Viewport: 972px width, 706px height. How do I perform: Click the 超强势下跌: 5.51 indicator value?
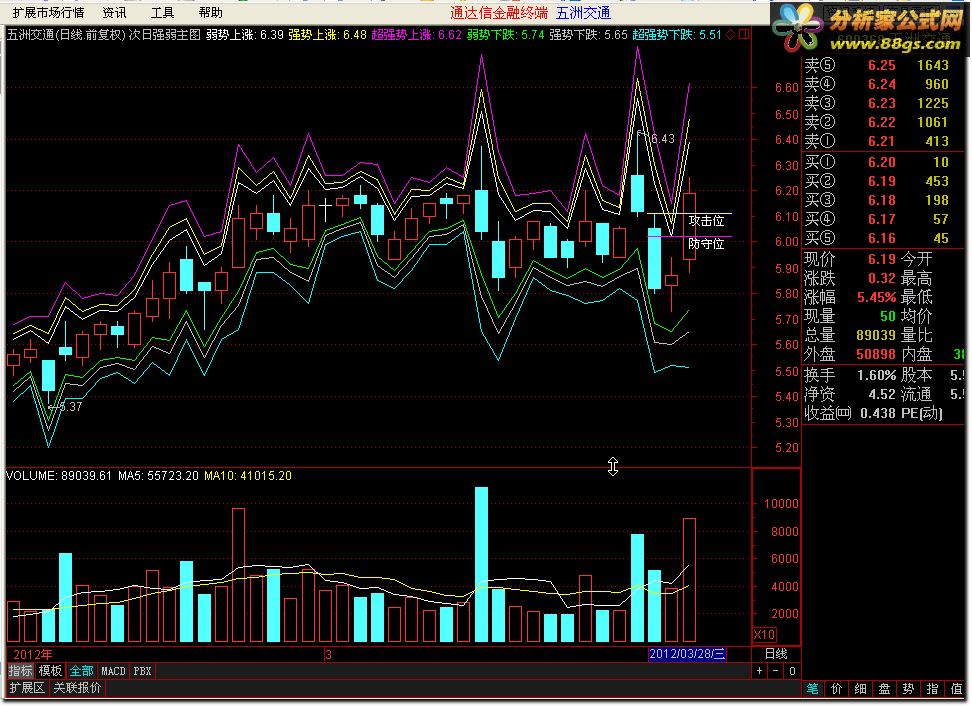pyautogui.click(x=677, y=35)
